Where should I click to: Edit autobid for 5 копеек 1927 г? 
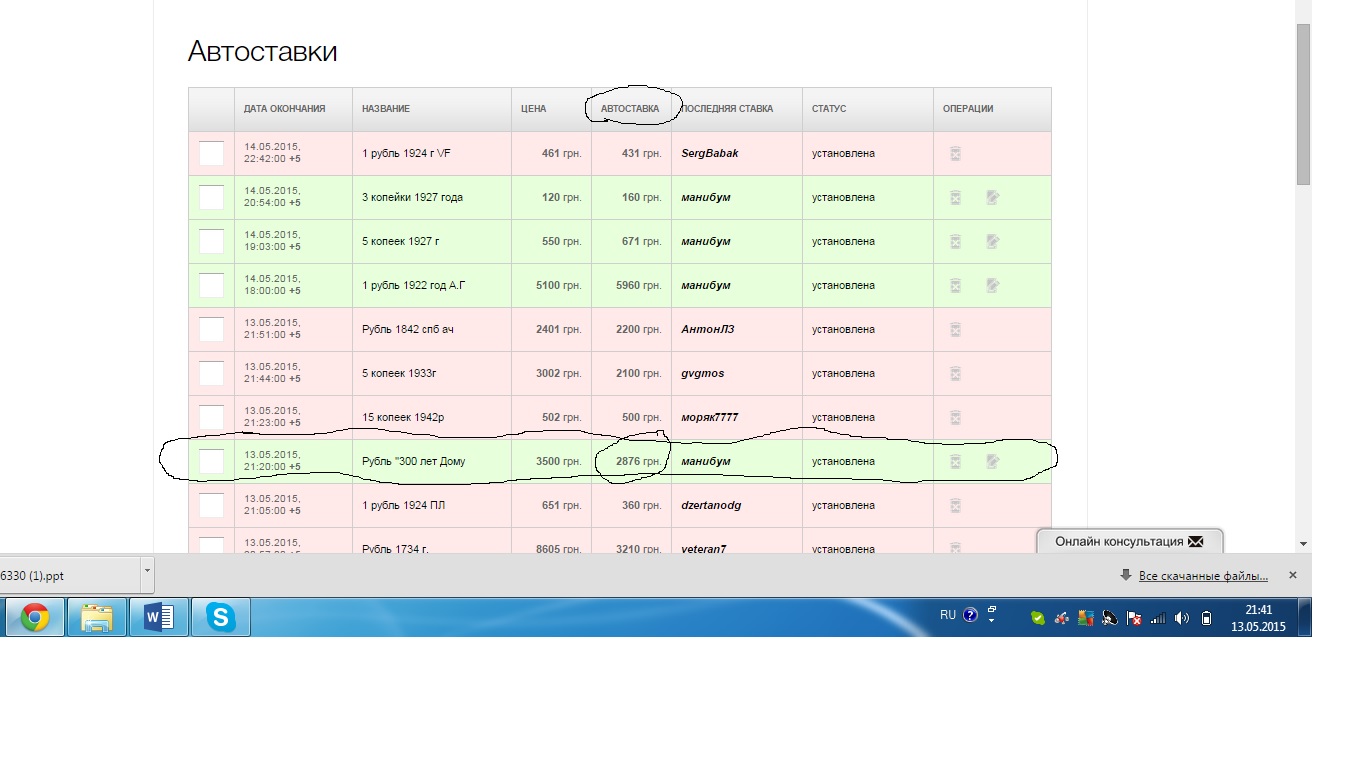point(992,242)
